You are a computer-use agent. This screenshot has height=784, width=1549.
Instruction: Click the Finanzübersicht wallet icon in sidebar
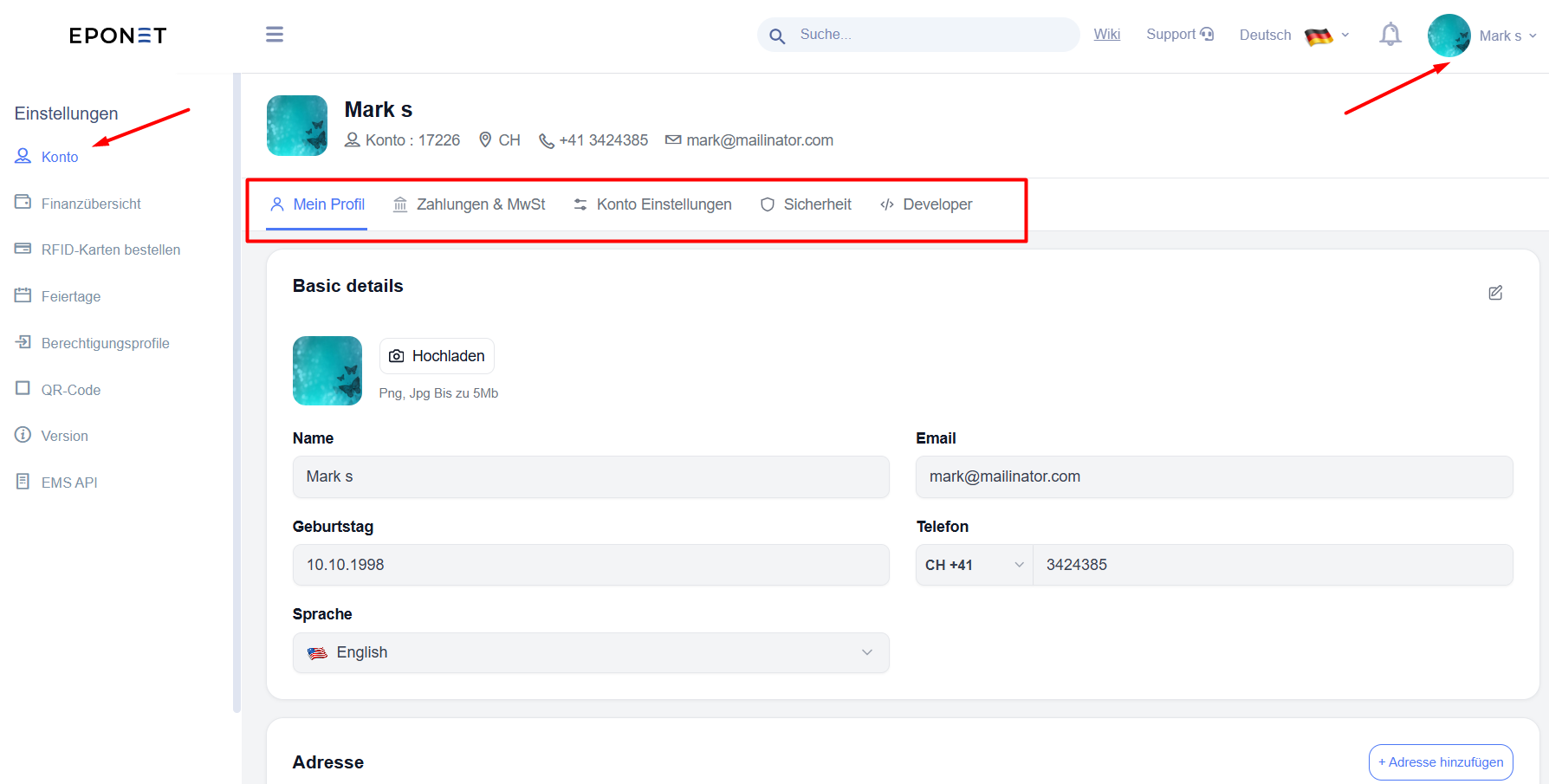[x=23, y=202]
